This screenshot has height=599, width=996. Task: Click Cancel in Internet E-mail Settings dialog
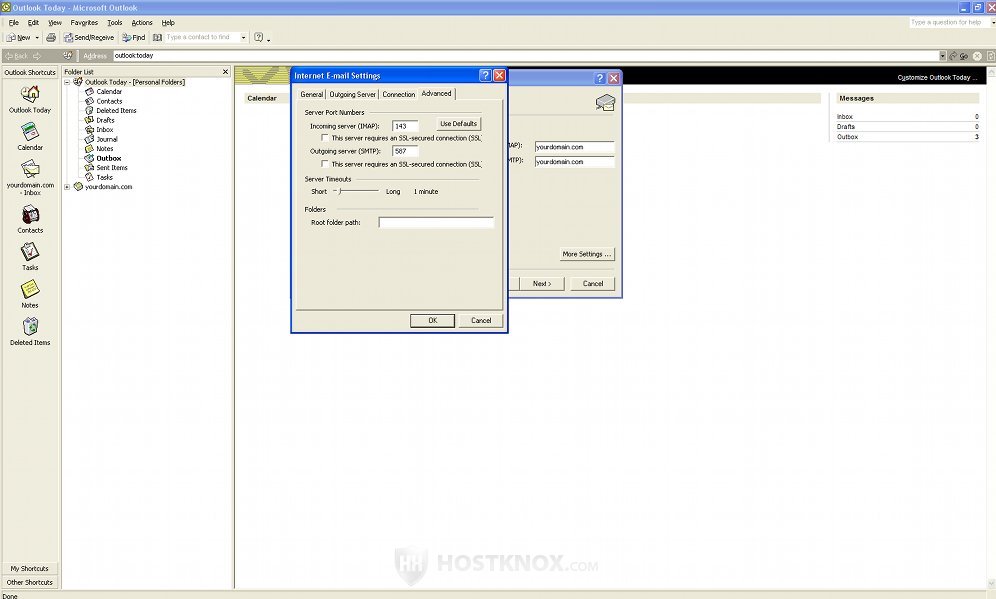click(481, 320)
